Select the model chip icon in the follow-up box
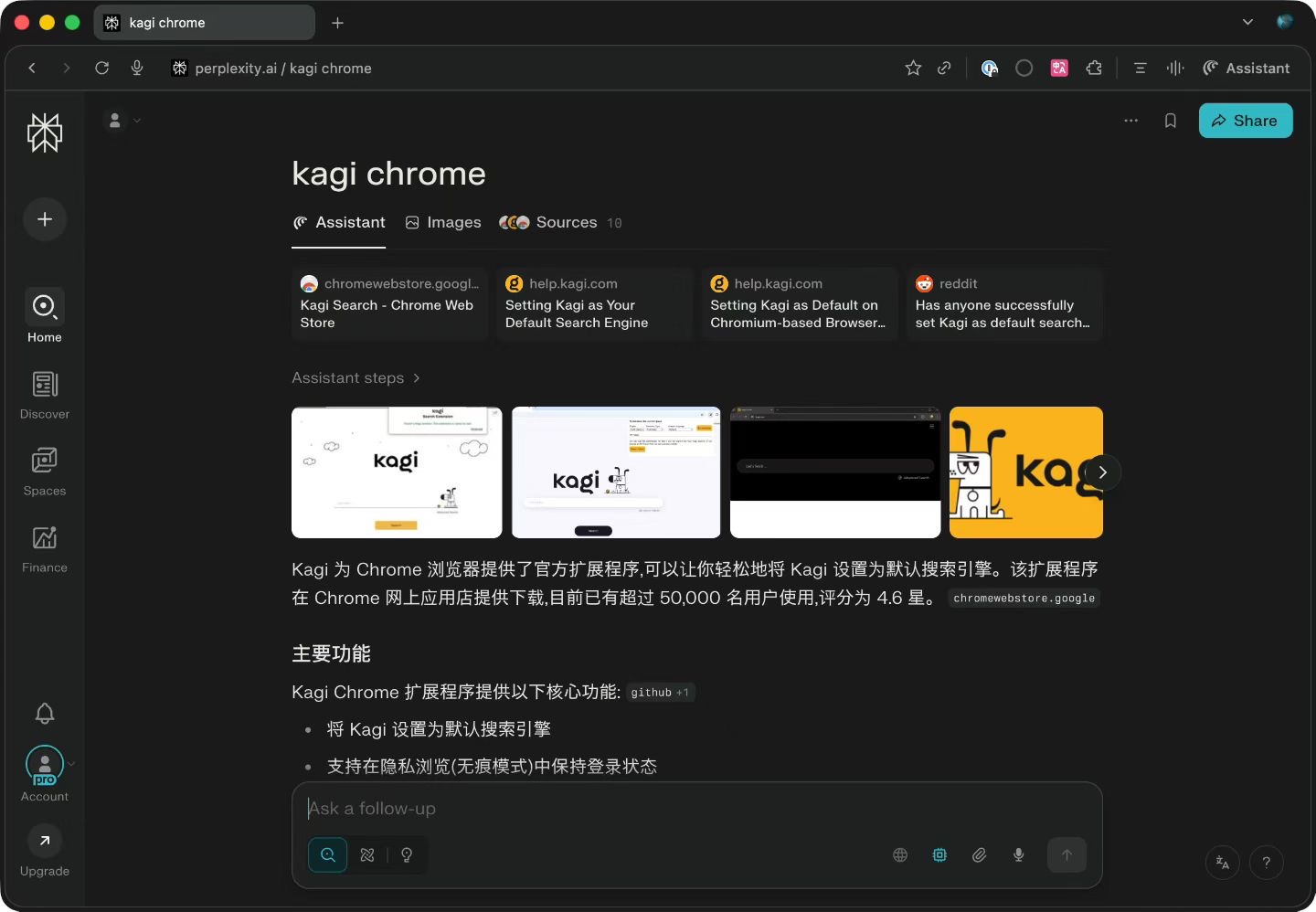Viewport: 1316px width, 912px height. coord(939,855)
